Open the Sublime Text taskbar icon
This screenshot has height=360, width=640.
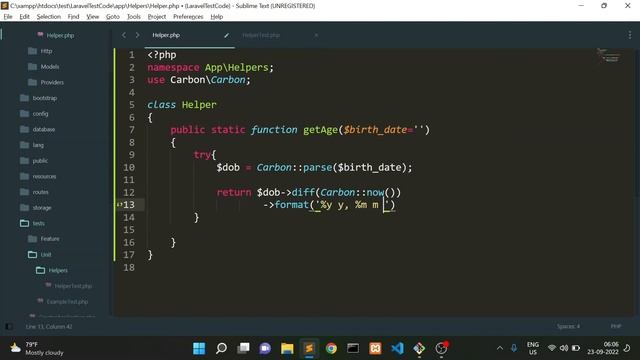click(x=309, y=348)
